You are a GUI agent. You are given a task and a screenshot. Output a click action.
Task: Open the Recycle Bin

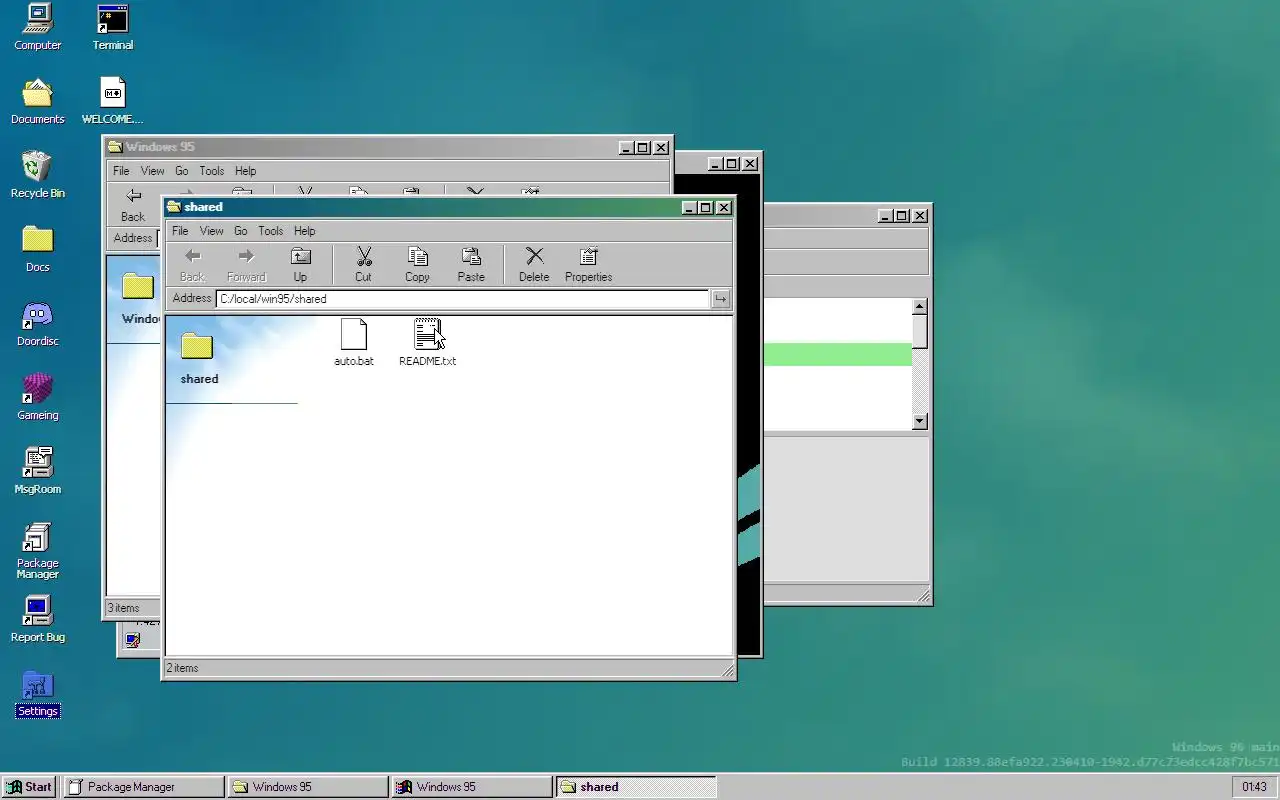coord(37,175)
